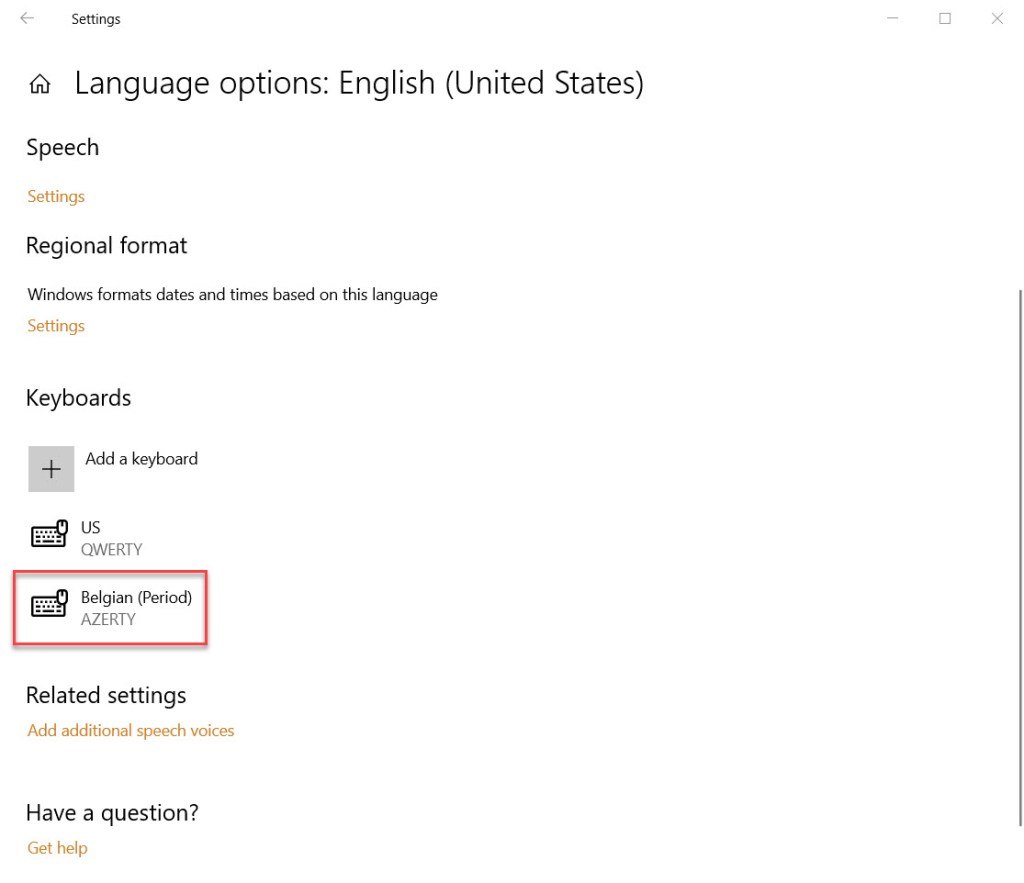Click the "Add a keyboard" label
The width and height of the screenshot is (1024, 883).
pyautogui.click(x=142, y=459)
